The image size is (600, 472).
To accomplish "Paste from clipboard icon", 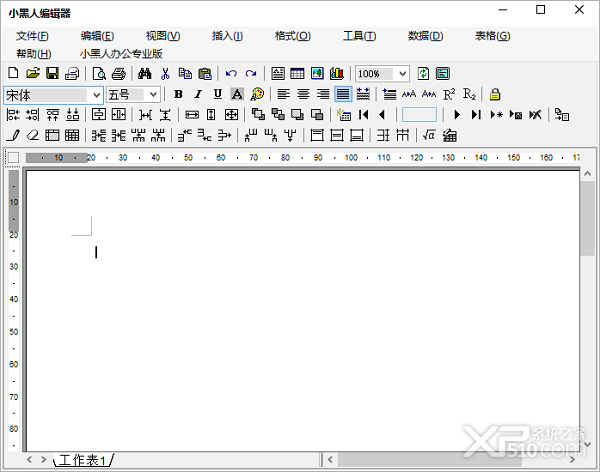I will tap(205, 73).
